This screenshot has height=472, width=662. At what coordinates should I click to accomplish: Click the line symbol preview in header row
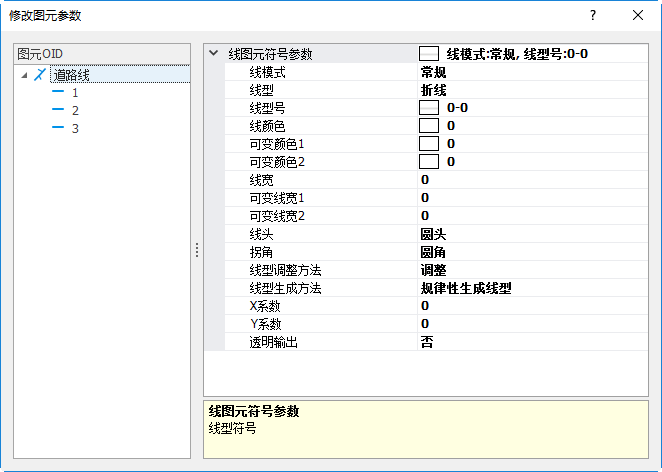pos(429,54)
